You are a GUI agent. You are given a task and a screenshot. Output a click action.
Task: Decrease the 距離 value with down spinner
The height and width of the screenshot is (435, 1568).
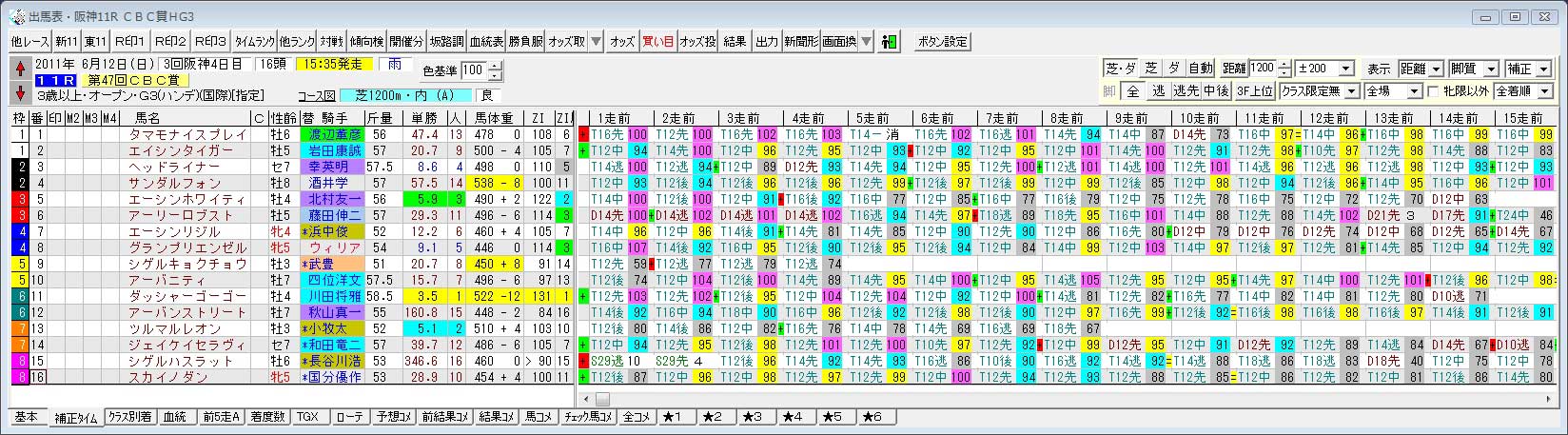click(1285, 73)
